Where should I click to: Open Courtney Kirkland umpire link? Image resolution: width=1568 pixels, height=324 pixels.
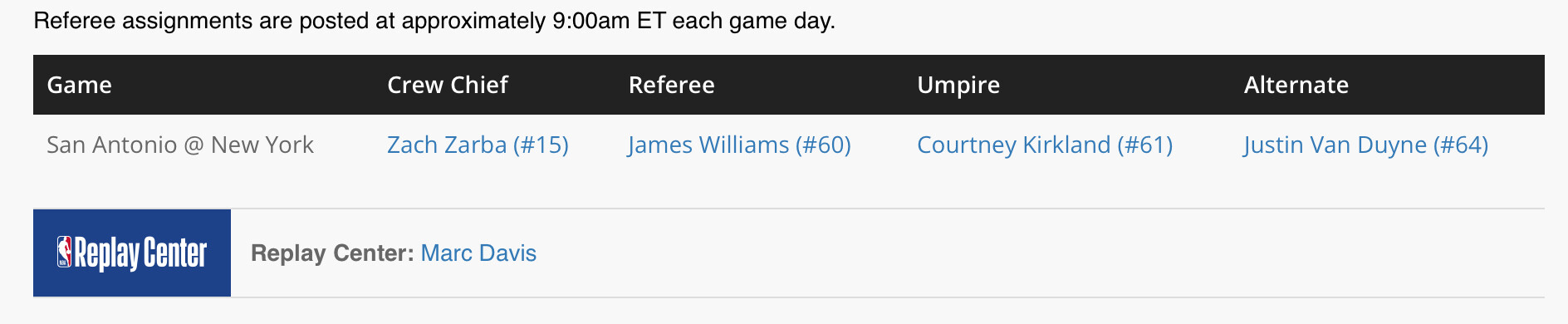pos(1045,145)
